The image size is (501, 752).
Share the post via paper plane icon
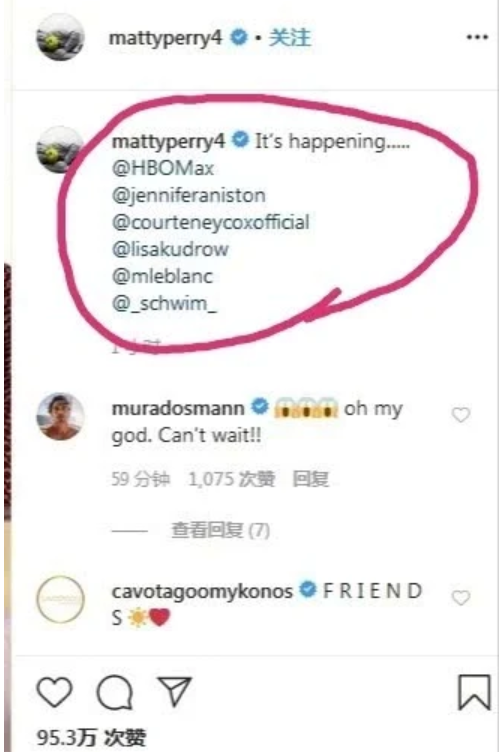pyautogui.click(x=175, y=692)
